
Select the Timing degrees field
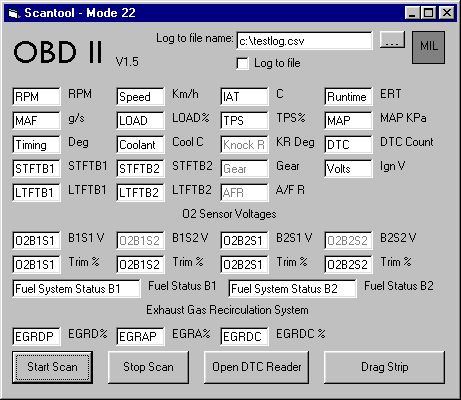(36, 145)
